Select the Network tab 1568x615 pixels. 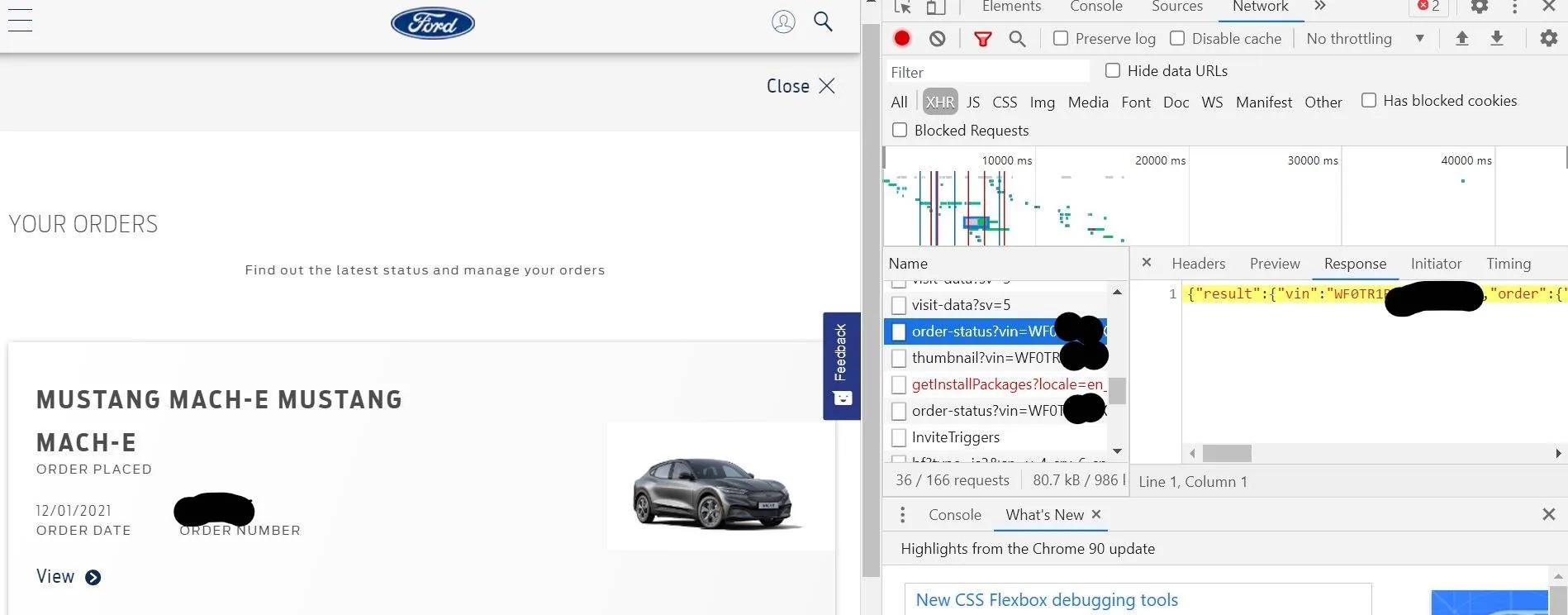[x=1260, y=7]
